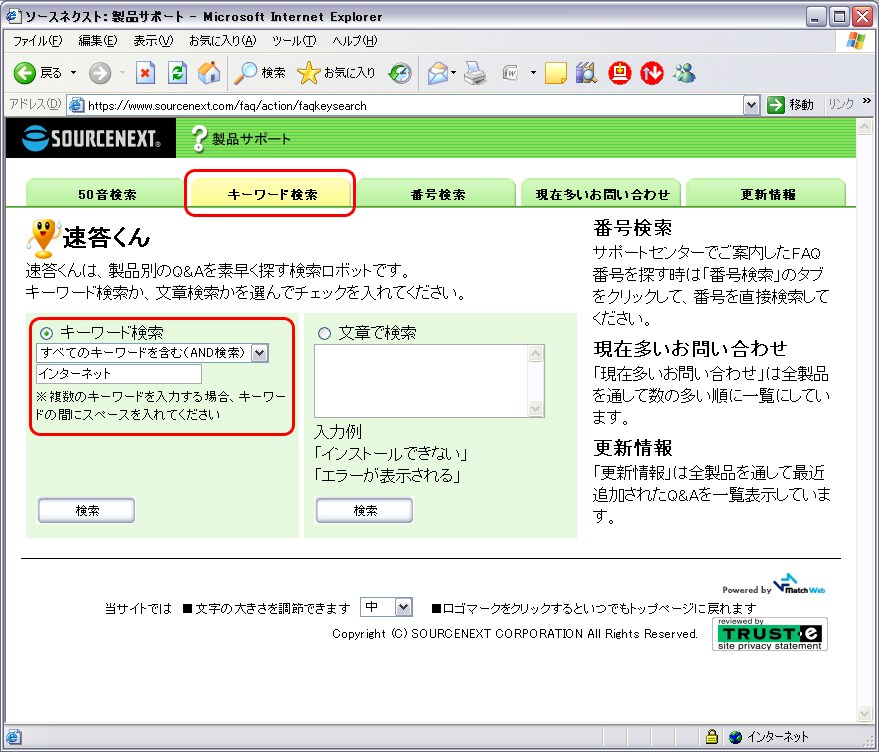The width and height of the screenshot is (879, 752).
Task: Refresh the page with green arrows icon
Action: coord(178,73)
